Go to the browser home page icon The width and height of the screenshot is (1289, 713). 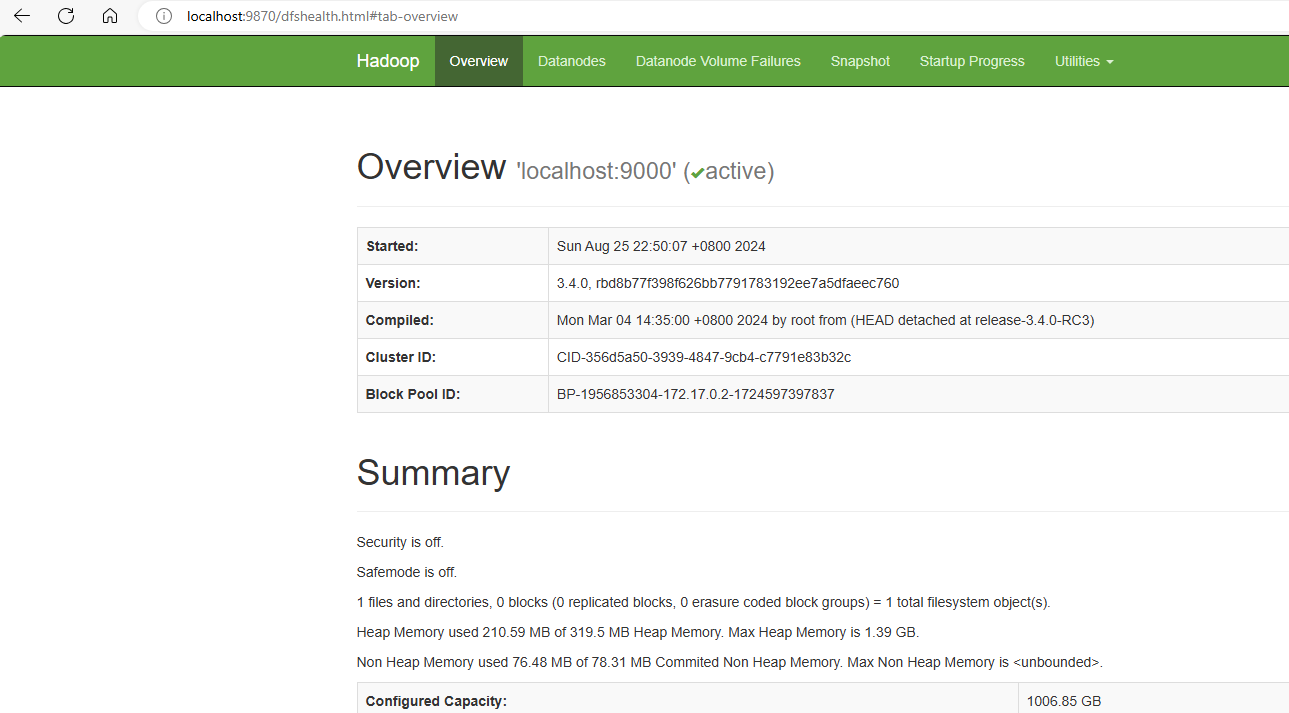pos(110,16)
